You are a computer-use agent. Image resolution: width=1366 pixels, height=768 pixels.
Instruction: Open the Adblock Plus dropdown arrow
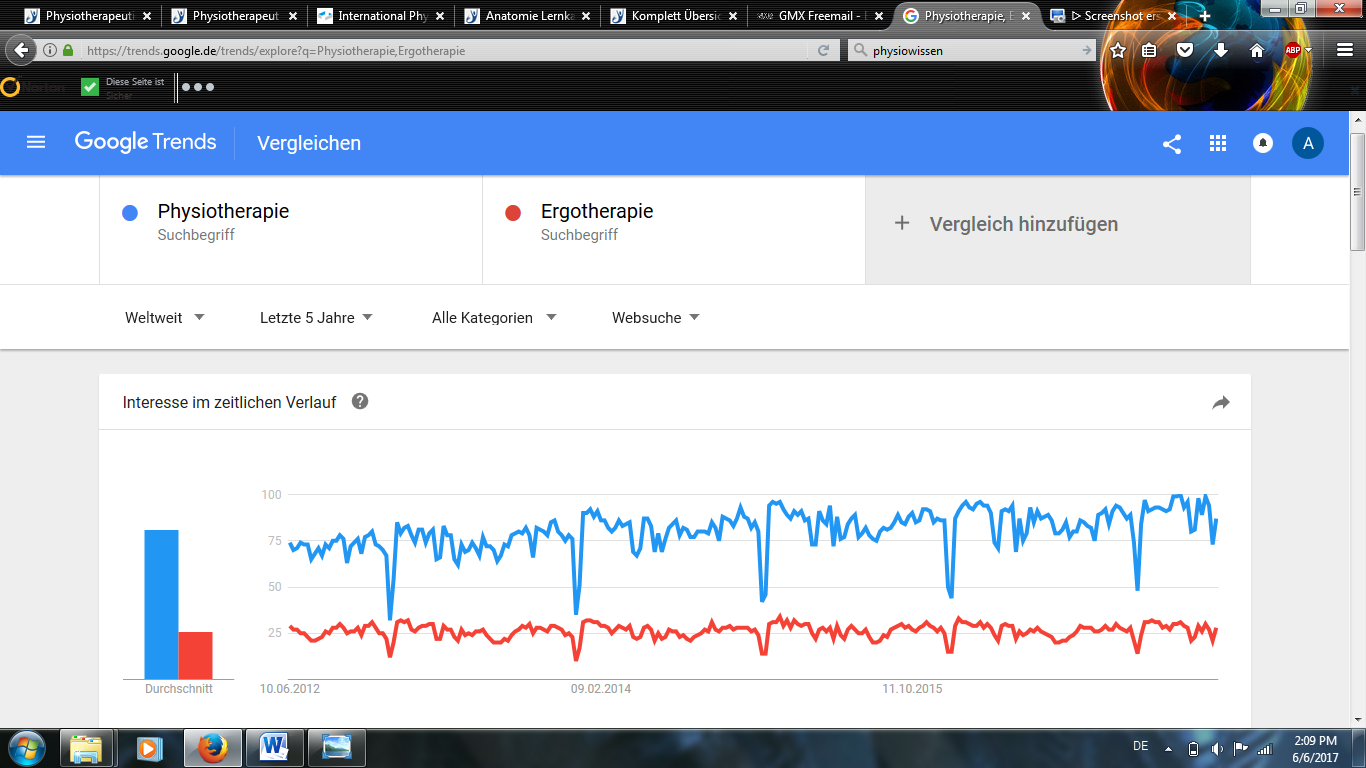pos(1309,51)
